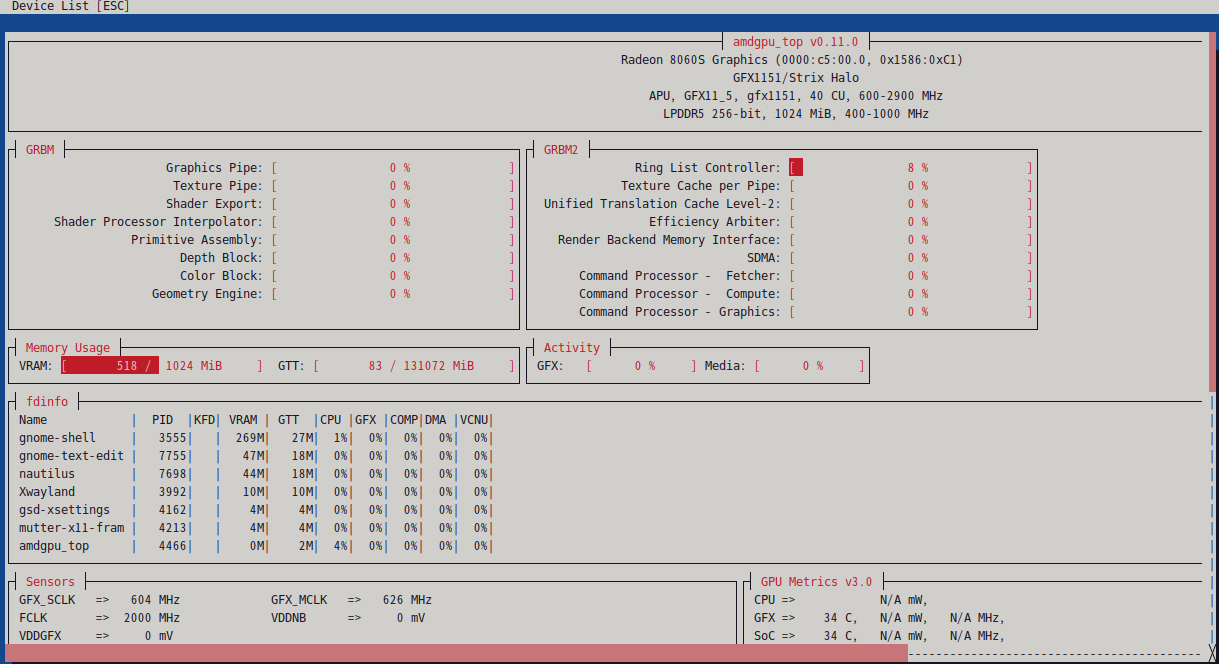The height and width of the screenshot is (664, 1219).
Task: Sort fdinfo by the Name column
Action: (33, 420)
